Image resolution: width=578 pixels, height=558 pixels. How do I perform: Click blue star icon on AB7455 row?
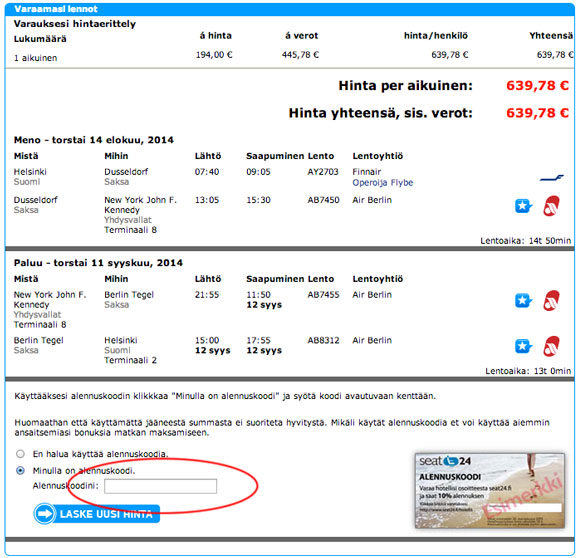(x=523, y=300)
